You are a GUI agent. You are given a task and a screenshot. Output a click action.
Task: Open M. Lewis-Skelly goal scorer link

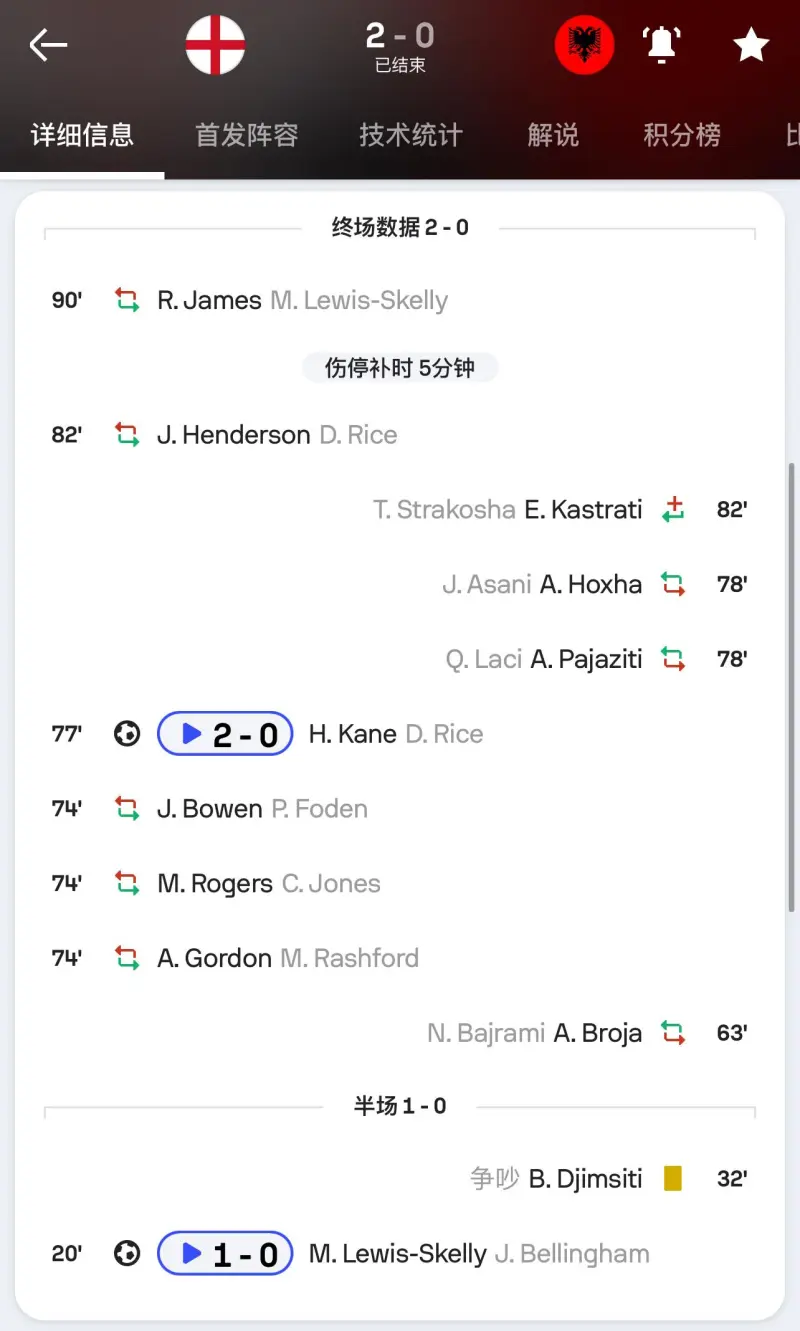(397, 1254)
